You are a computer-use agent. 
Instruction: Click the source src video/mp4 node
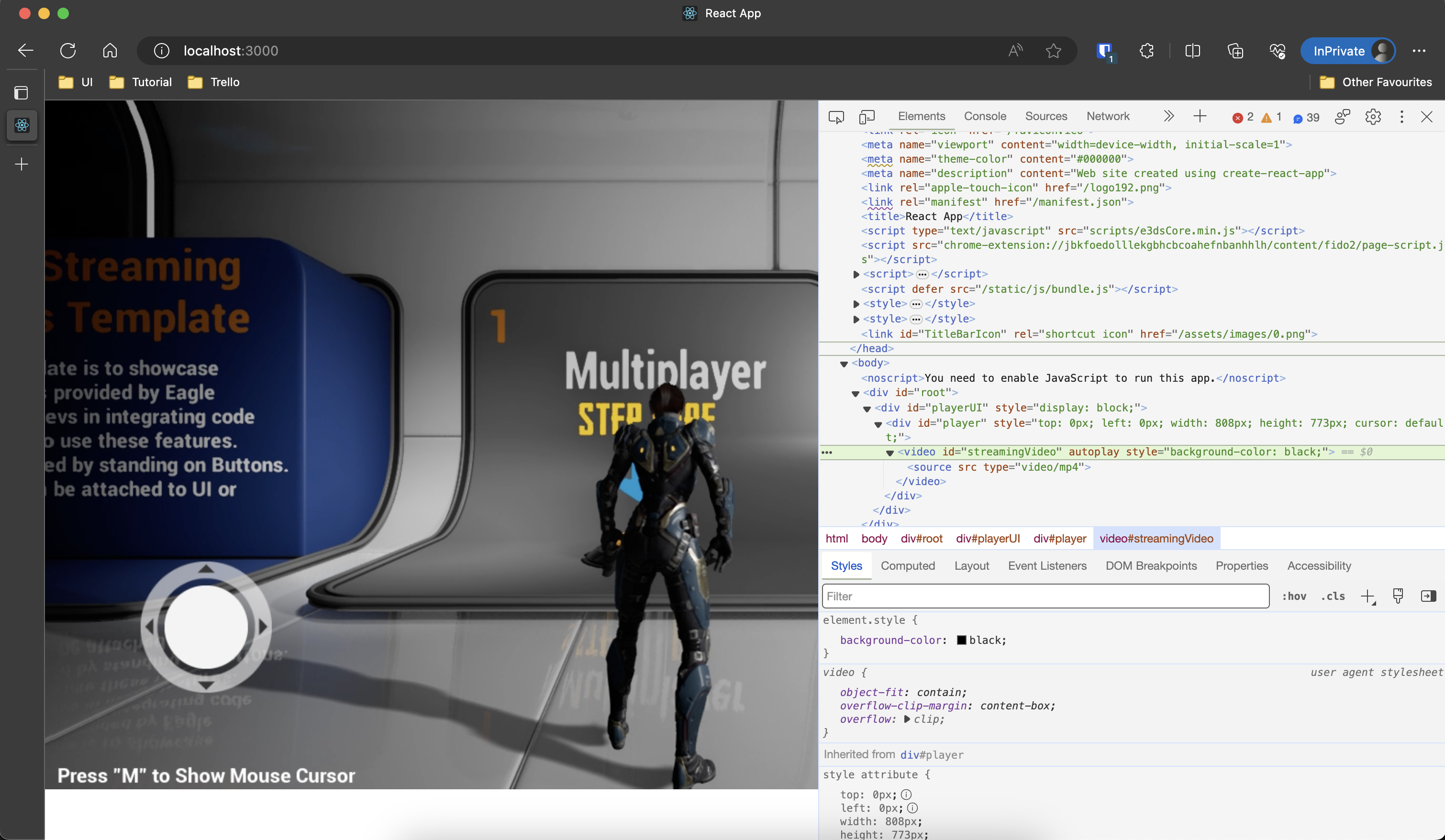point(998,467)
